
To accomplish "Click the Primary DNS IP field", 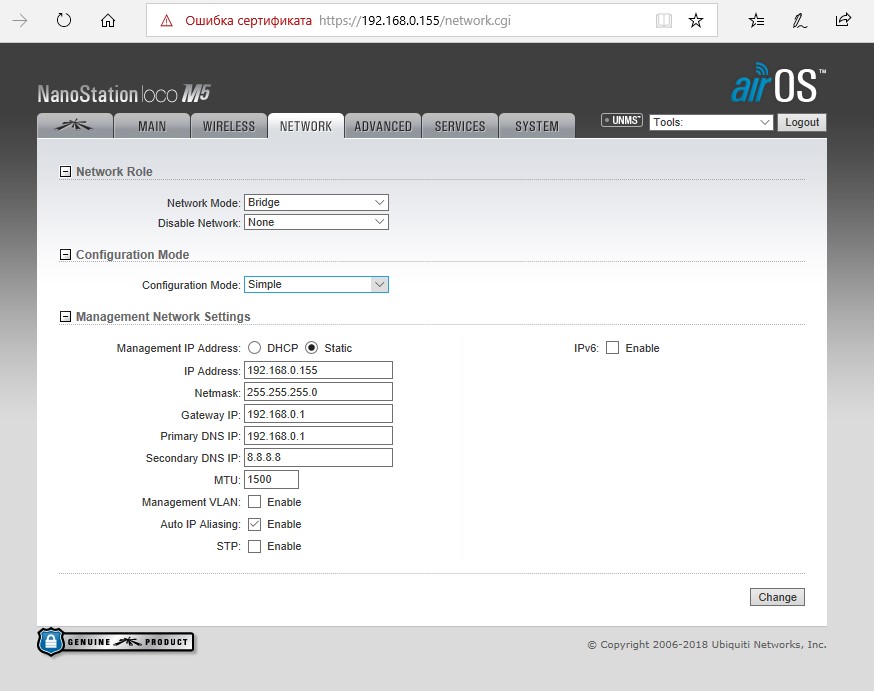I will (318, 436).
